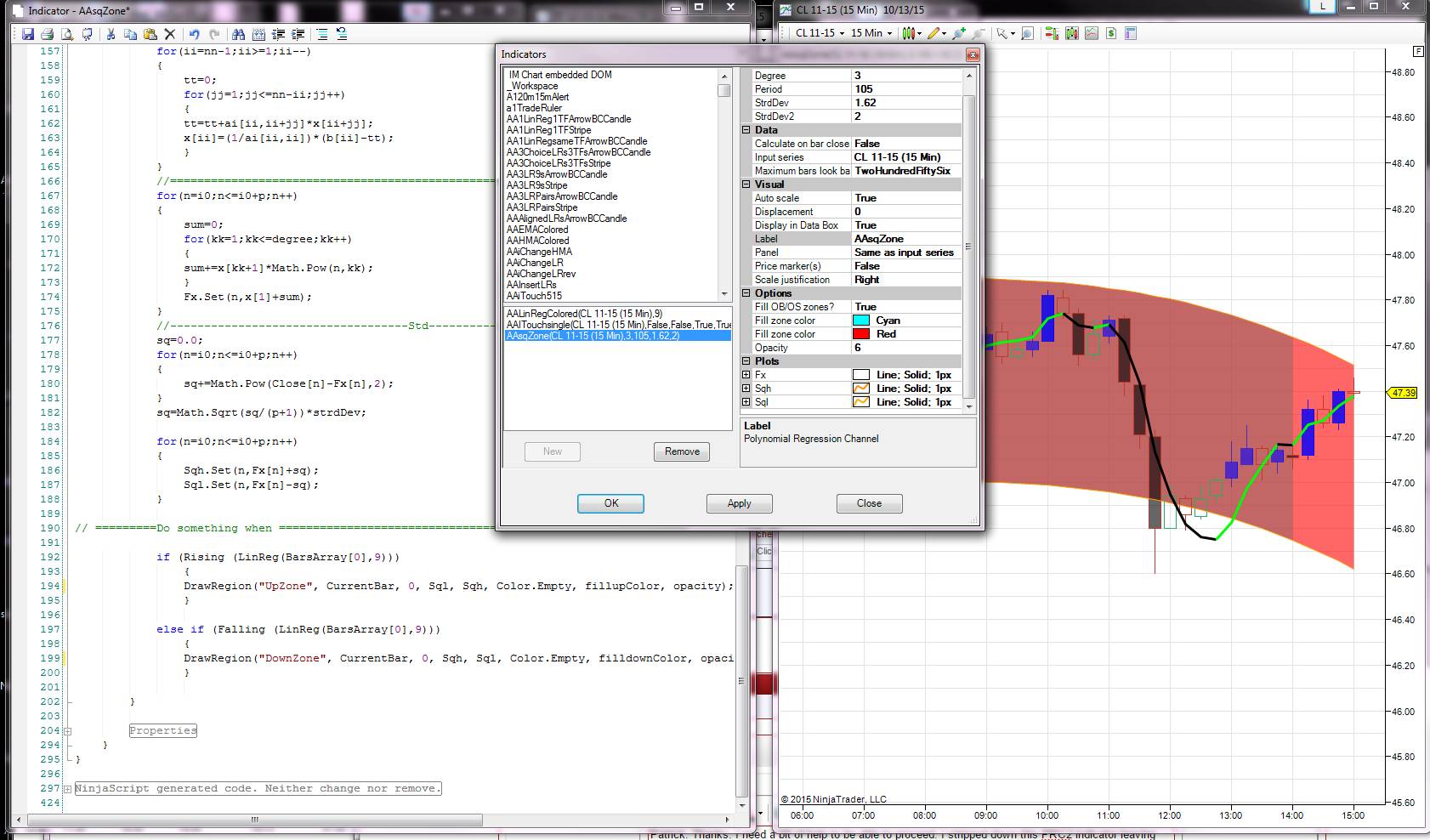Select AAEMAColored from the available indicators list
Image resolution: width=1430 pixels, height=840 pixels.
point(537,230)
